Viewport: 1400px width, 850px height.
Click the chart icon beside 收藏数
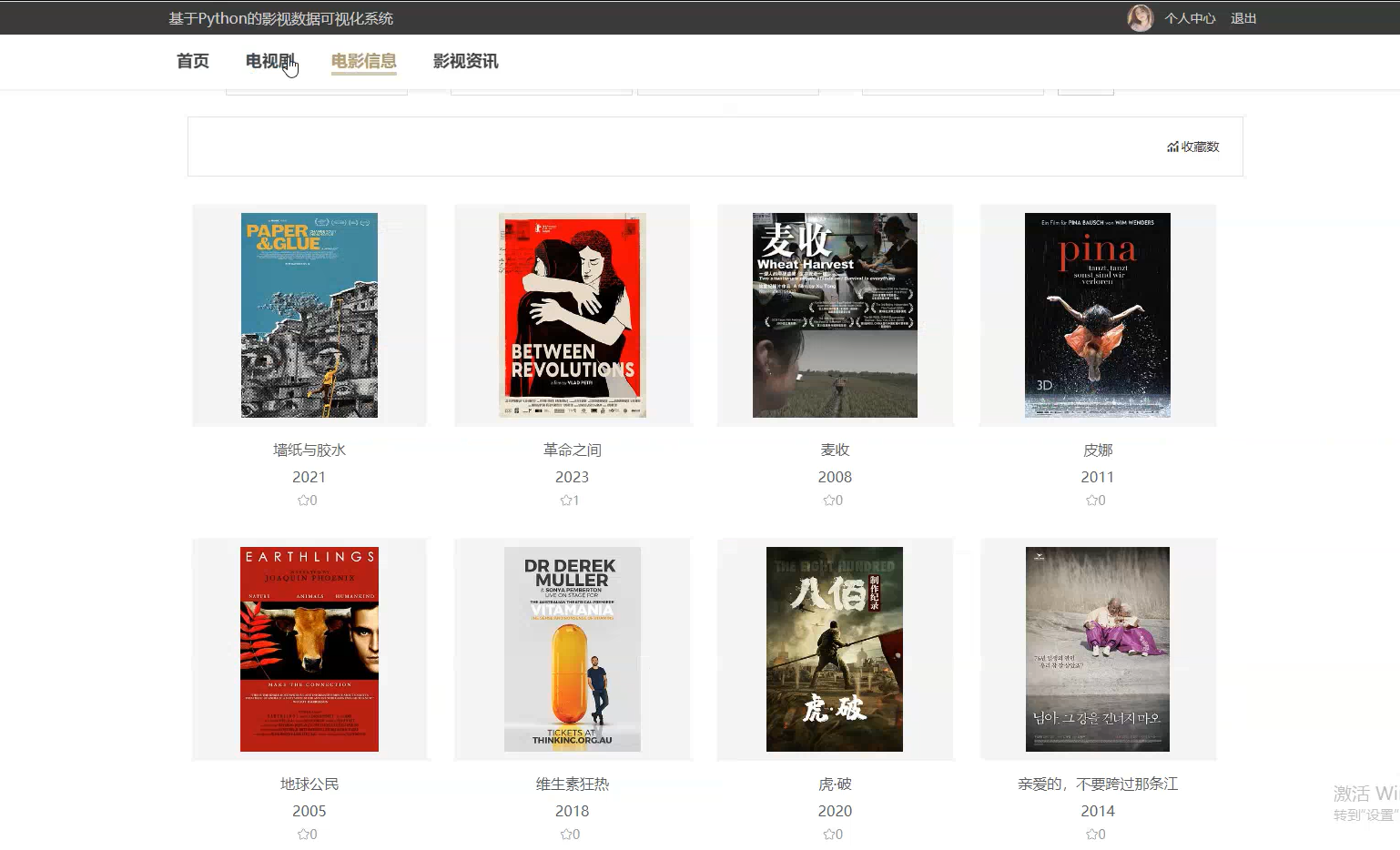(1173, 147)
